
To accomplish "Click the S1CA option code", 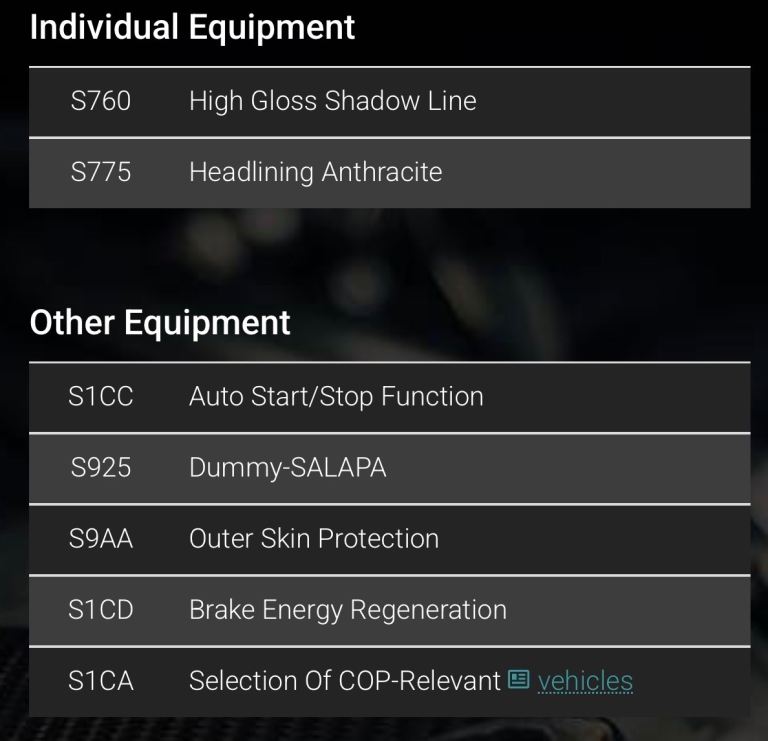I will click(100, 682).
